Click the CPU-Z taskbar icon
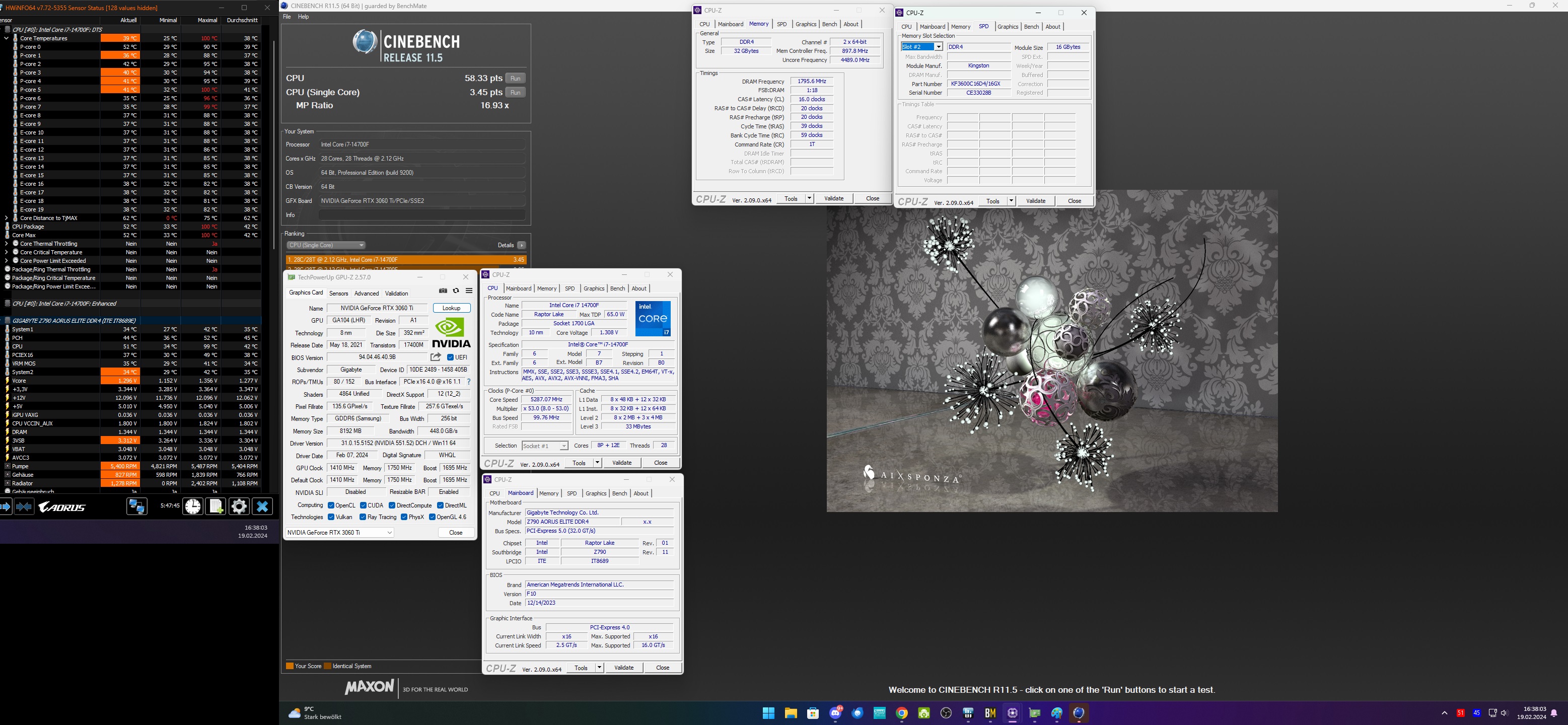Viewport: 1568px width, 725px height. click(x=1012, y=713)
